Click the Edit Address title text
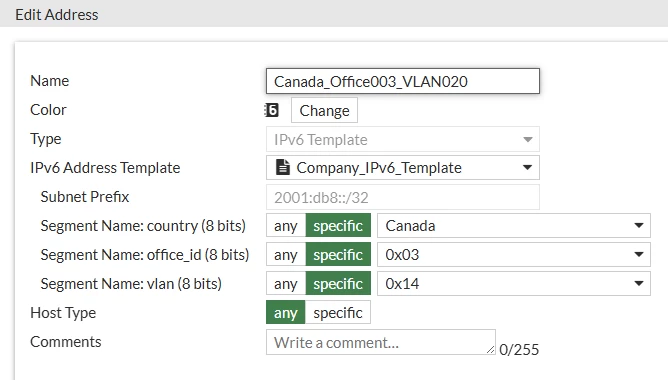Image resolution: width=668 pixels, height=380 pixels. [57, 14]
